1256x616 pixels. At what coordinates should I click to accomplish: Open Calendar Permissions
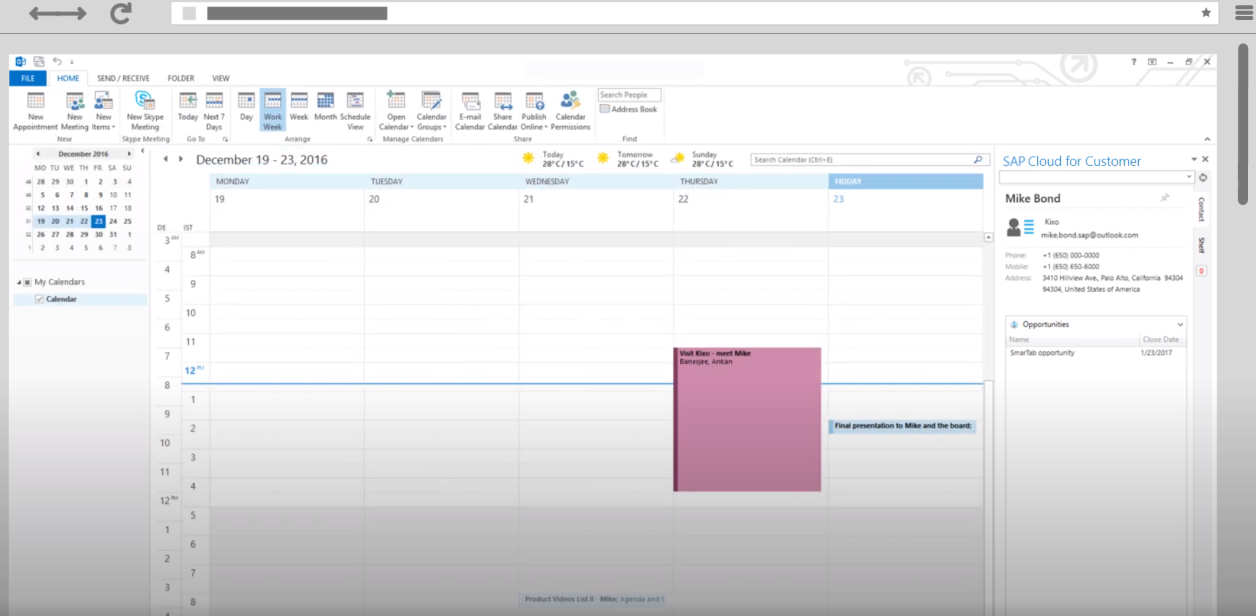click(x=571, y=110)
